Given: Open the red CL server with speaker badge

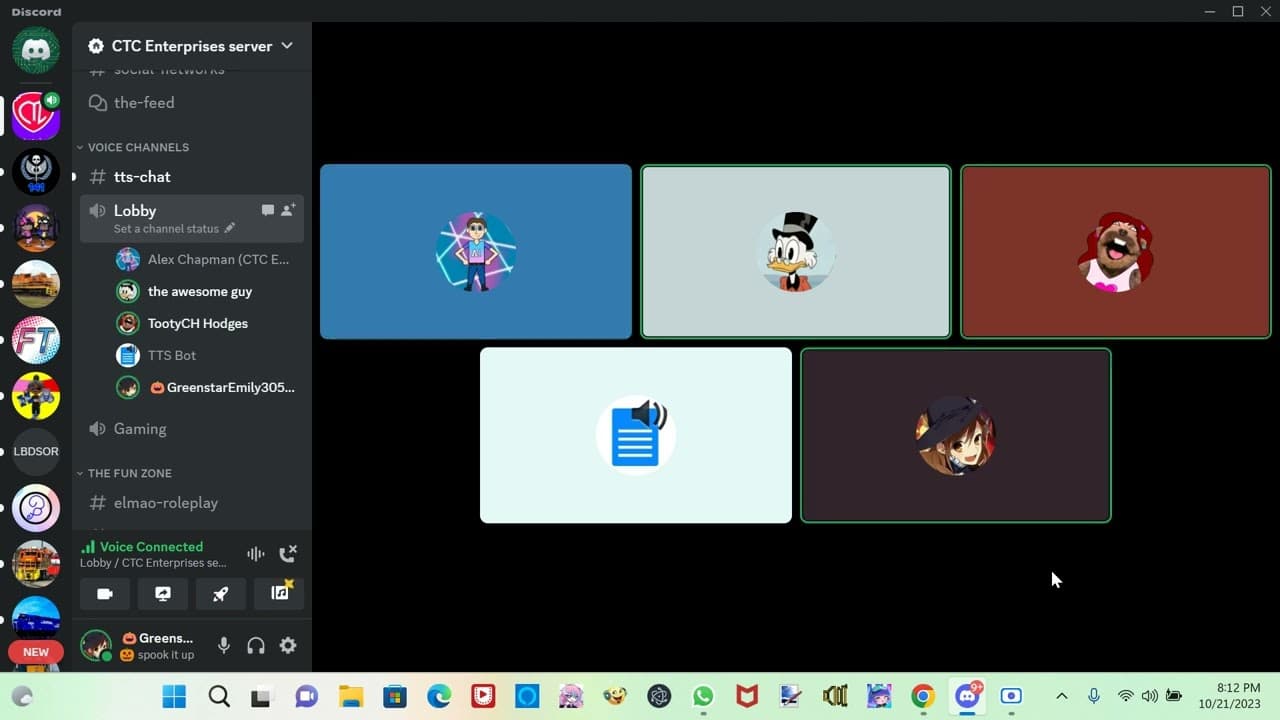Looking at the screenshot, I should [36, 114].
